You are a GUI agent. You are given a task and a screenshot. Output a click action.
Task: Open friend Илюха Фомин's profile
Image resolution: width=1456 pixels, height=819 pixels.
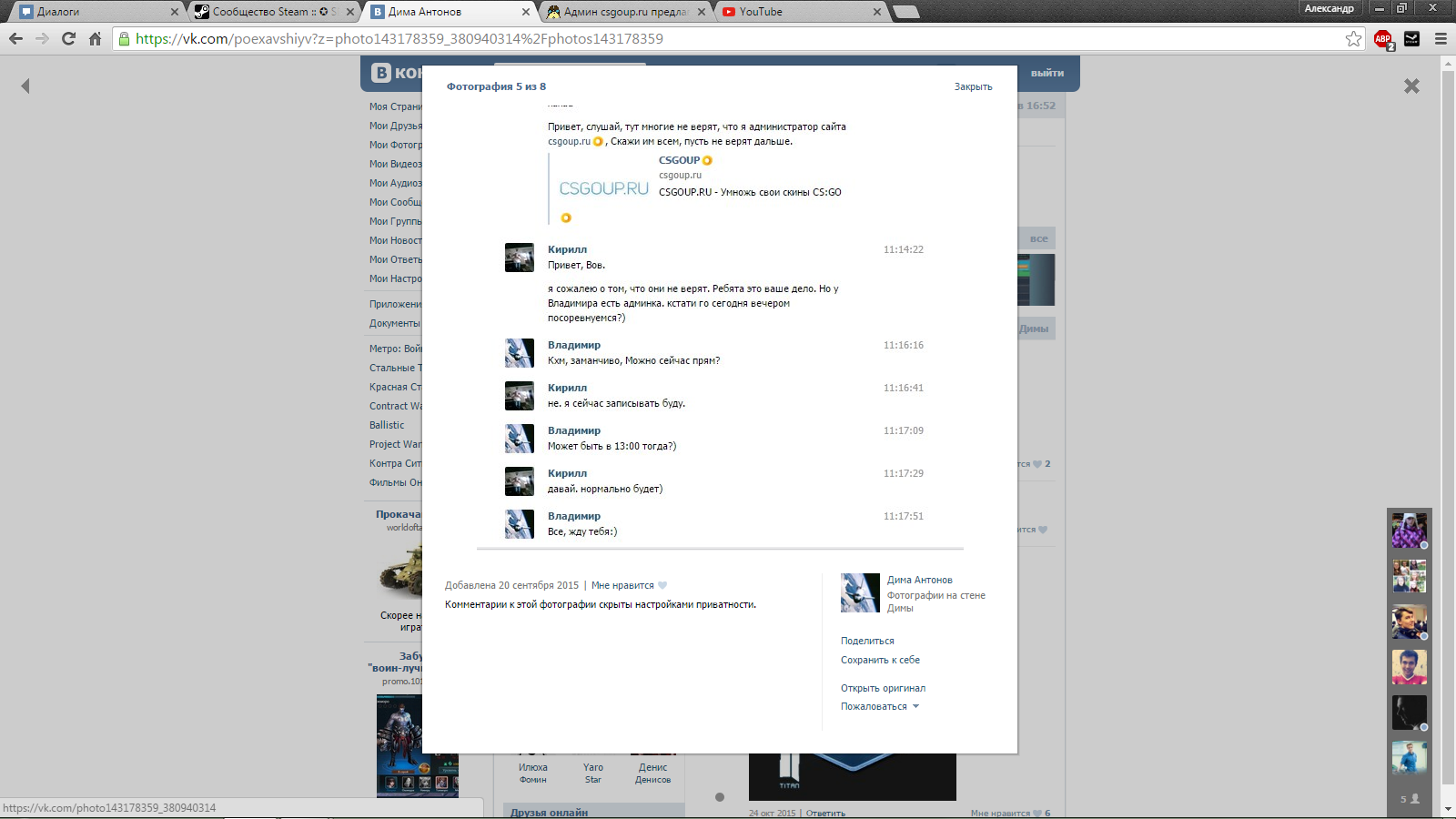pyautogui.click(x=533, y=773)
